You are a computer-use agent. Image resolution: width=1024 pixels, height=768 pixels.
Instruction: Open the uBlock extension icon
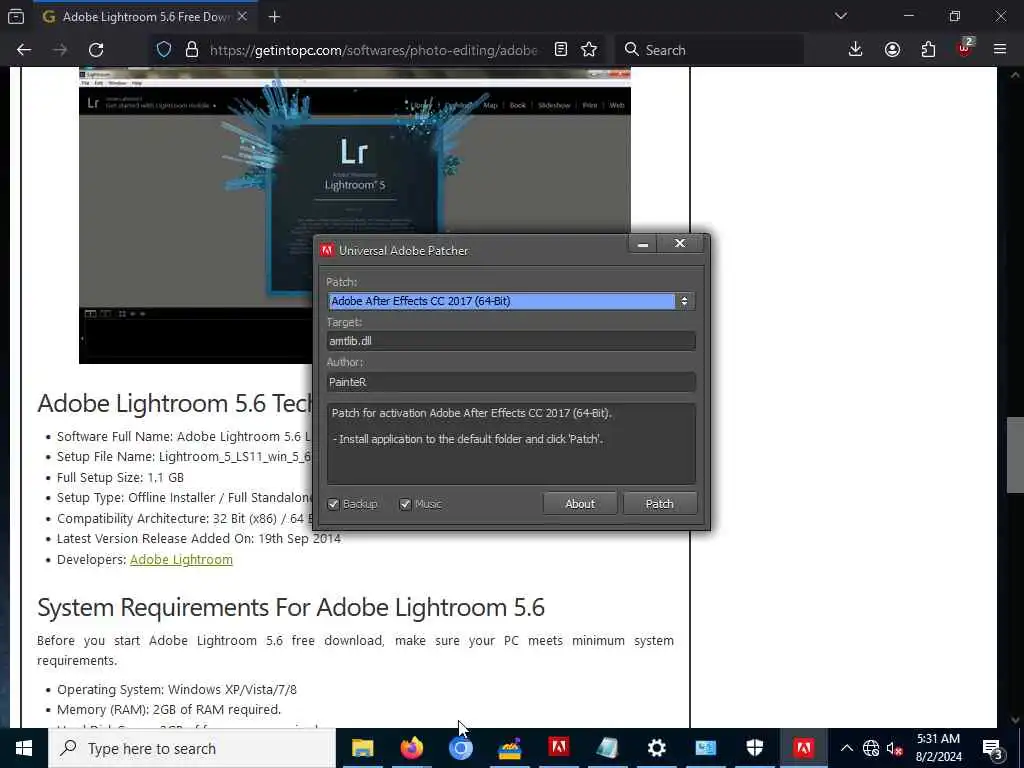tap(965, 48)
